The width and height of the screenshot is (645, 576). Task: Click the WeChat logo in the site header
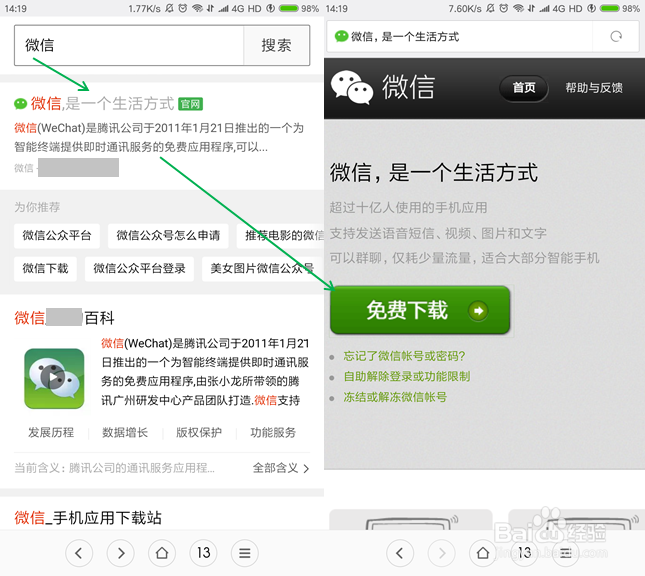[x=352, y=87]
